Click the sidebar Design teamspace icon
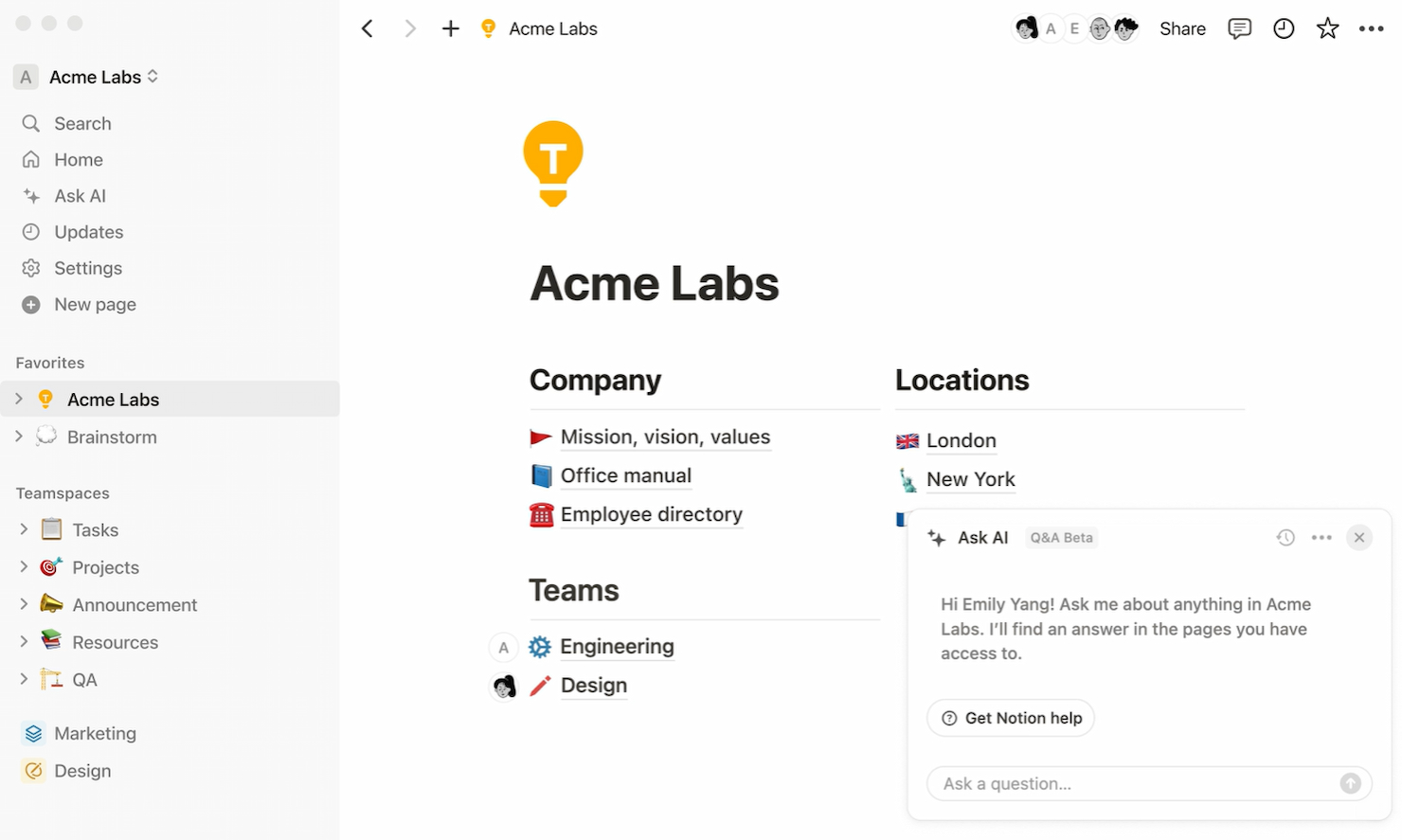The height and width of the screenshot is (840, 1402). tap(33, 771)
